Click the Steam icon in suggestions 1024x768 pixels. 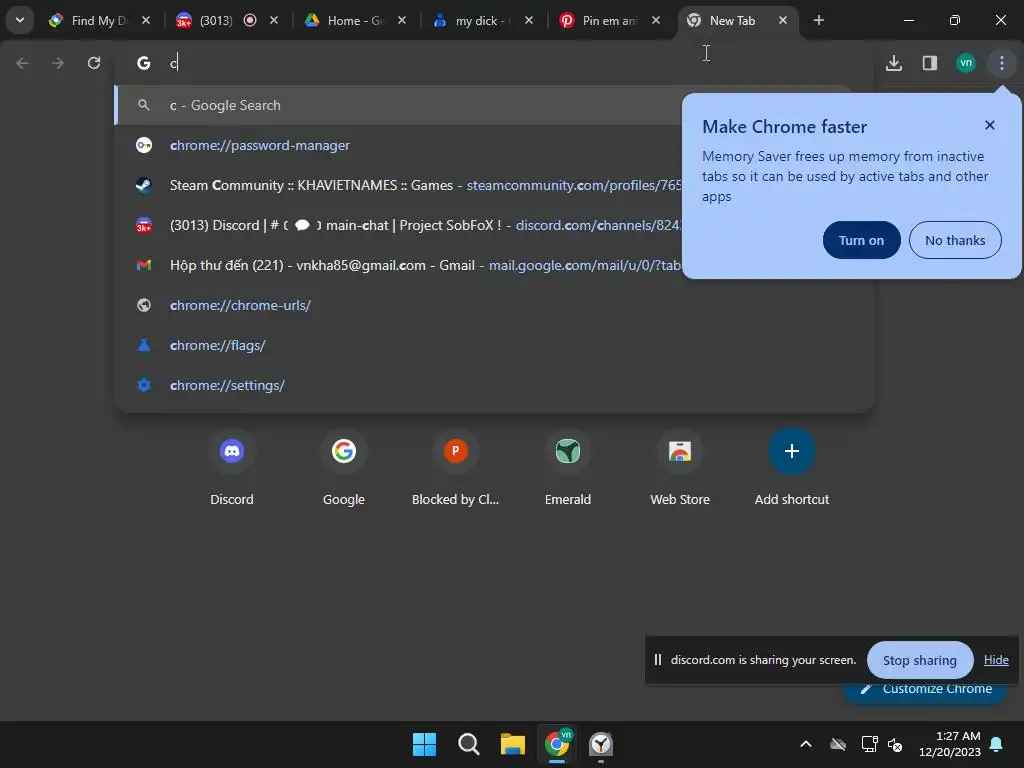pos(144,185)
